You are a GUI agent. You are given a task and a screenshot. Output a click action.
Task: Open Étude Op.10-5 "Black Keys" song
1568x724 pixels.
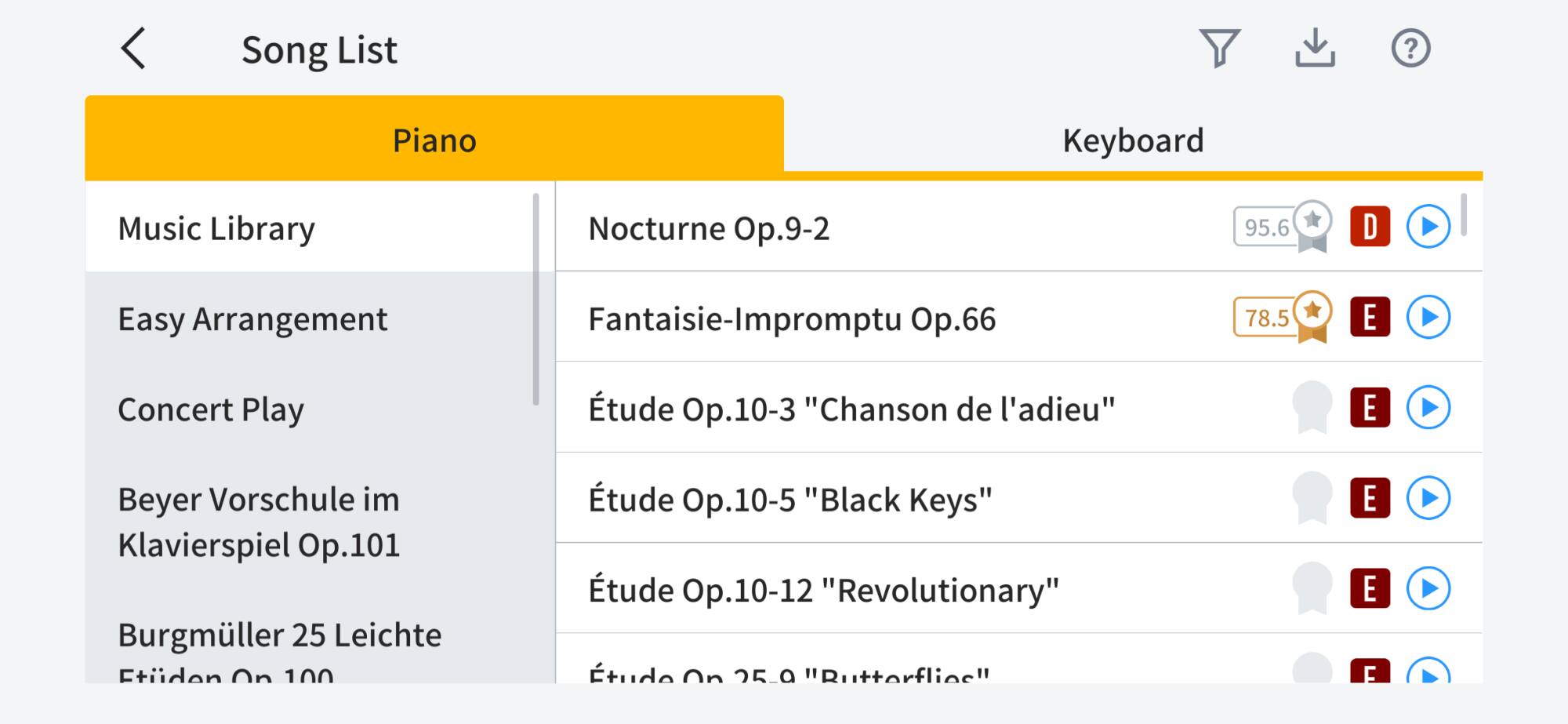[790, 500]
